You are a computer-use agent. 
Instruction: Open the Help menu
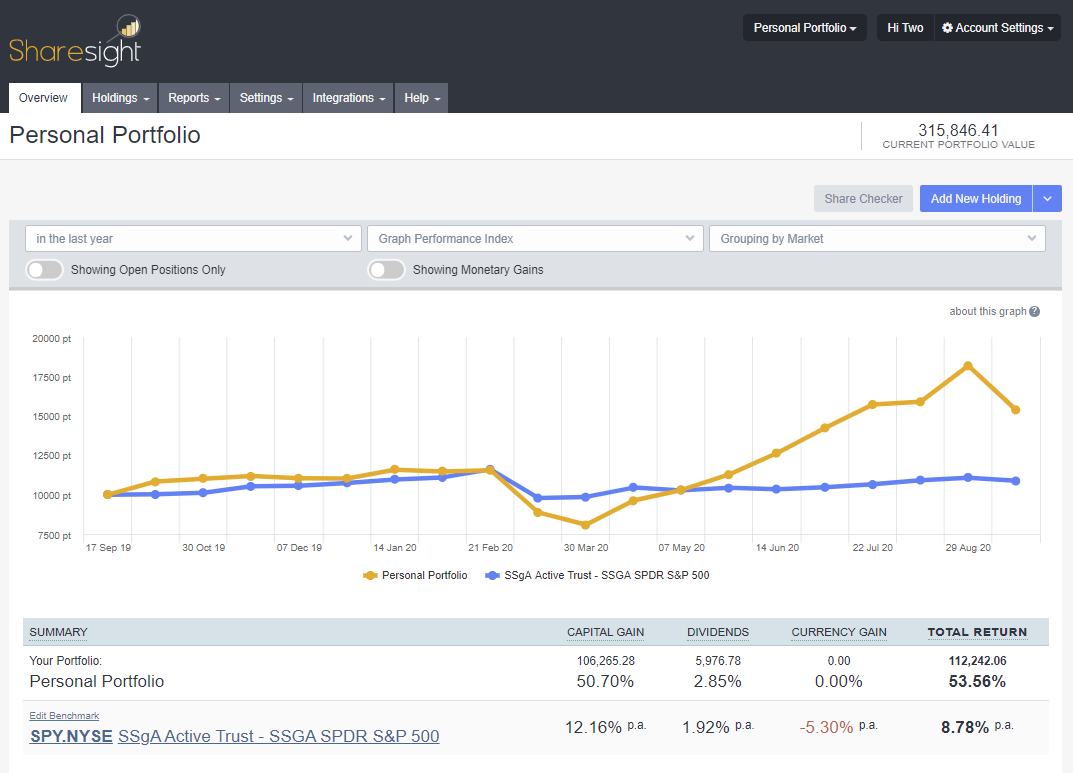point(422,98)
